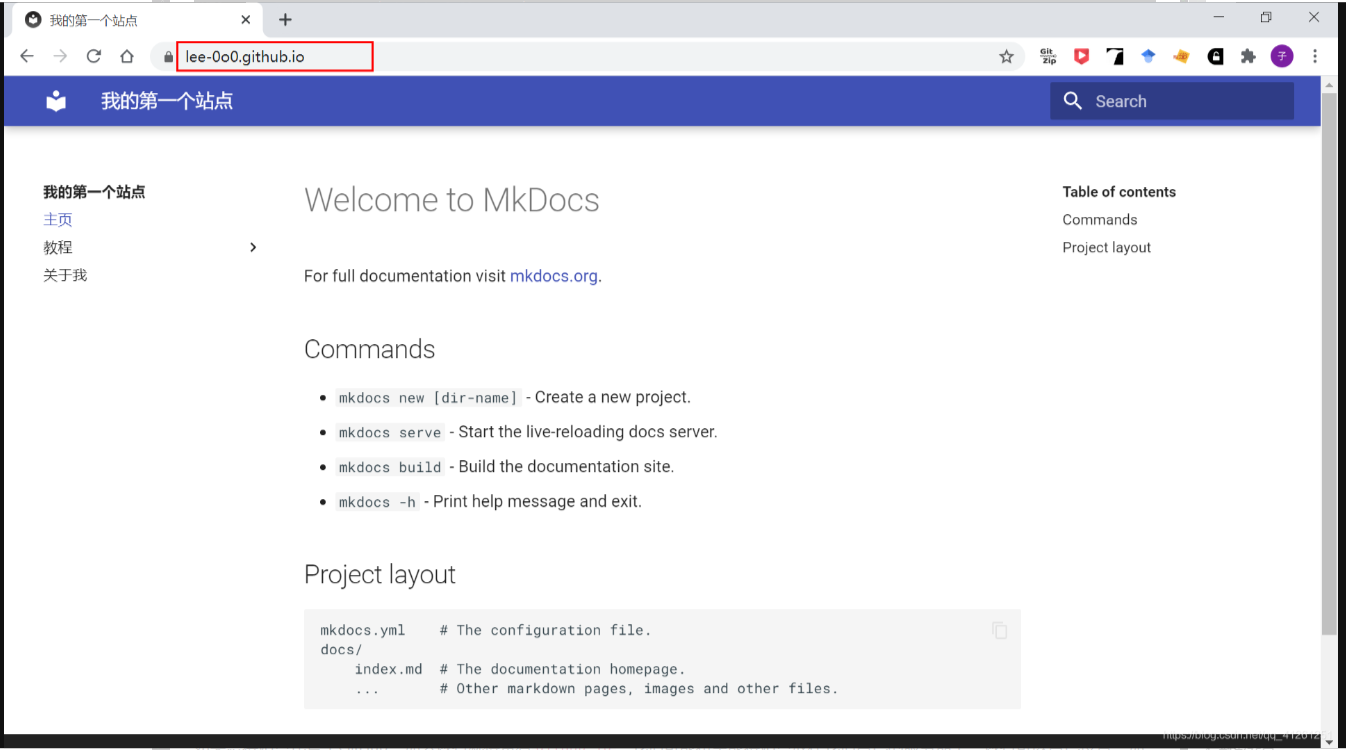Open a new tab with the plus button
Image resolution: width=1346 pixels, height=750 pixels.
click(x=285, y=19)
